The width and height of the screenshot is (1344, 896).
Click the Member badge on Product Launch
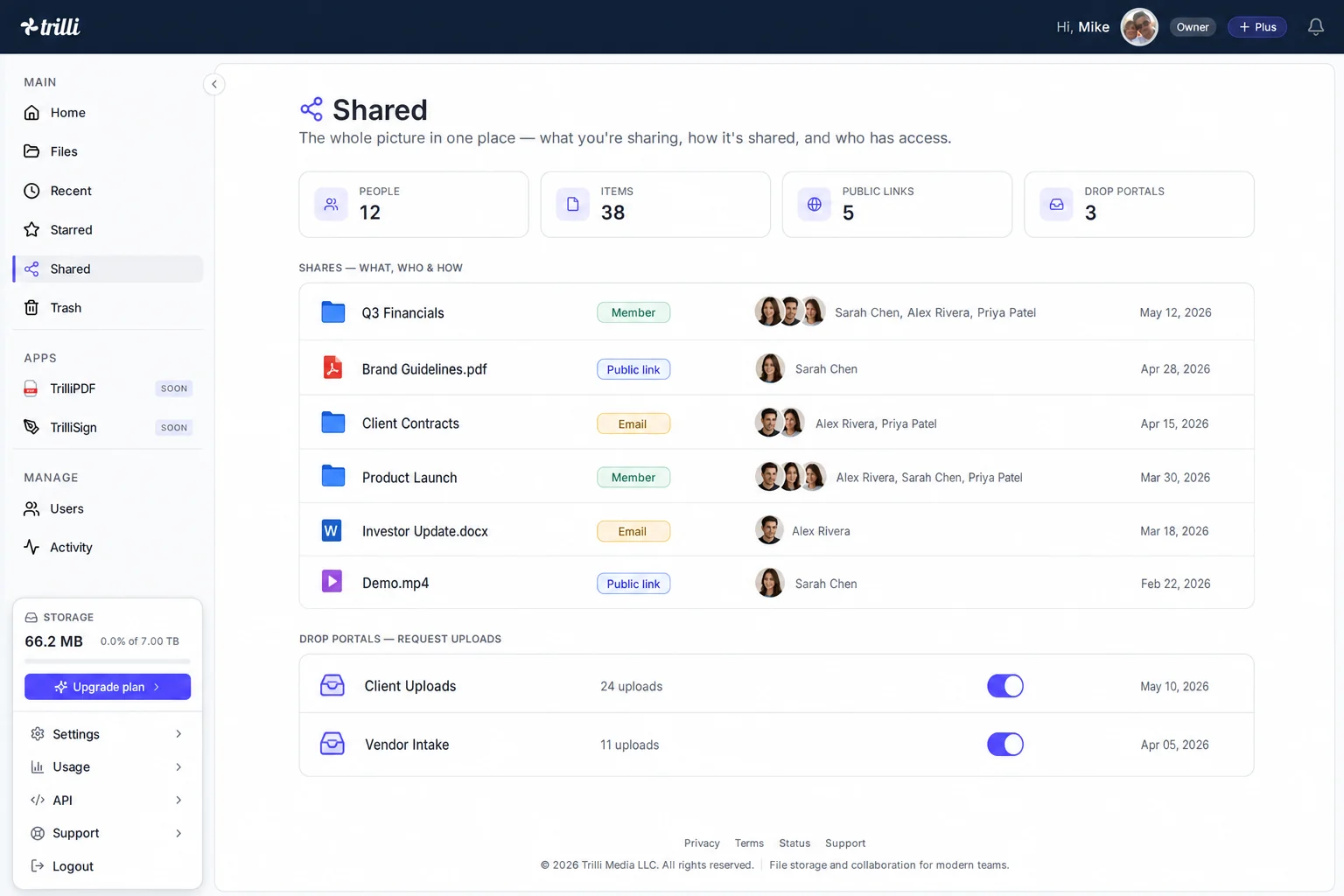633,477
